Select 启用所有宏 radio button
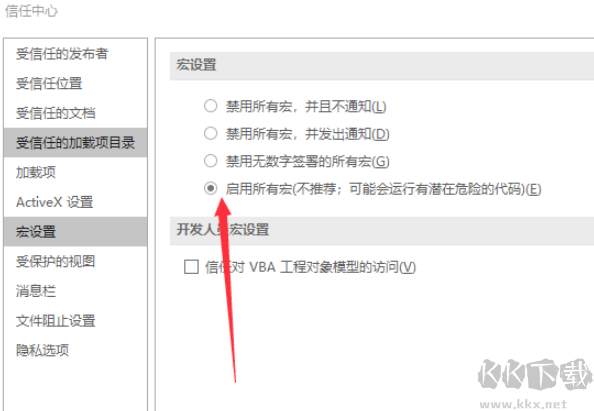 (211, 188)
